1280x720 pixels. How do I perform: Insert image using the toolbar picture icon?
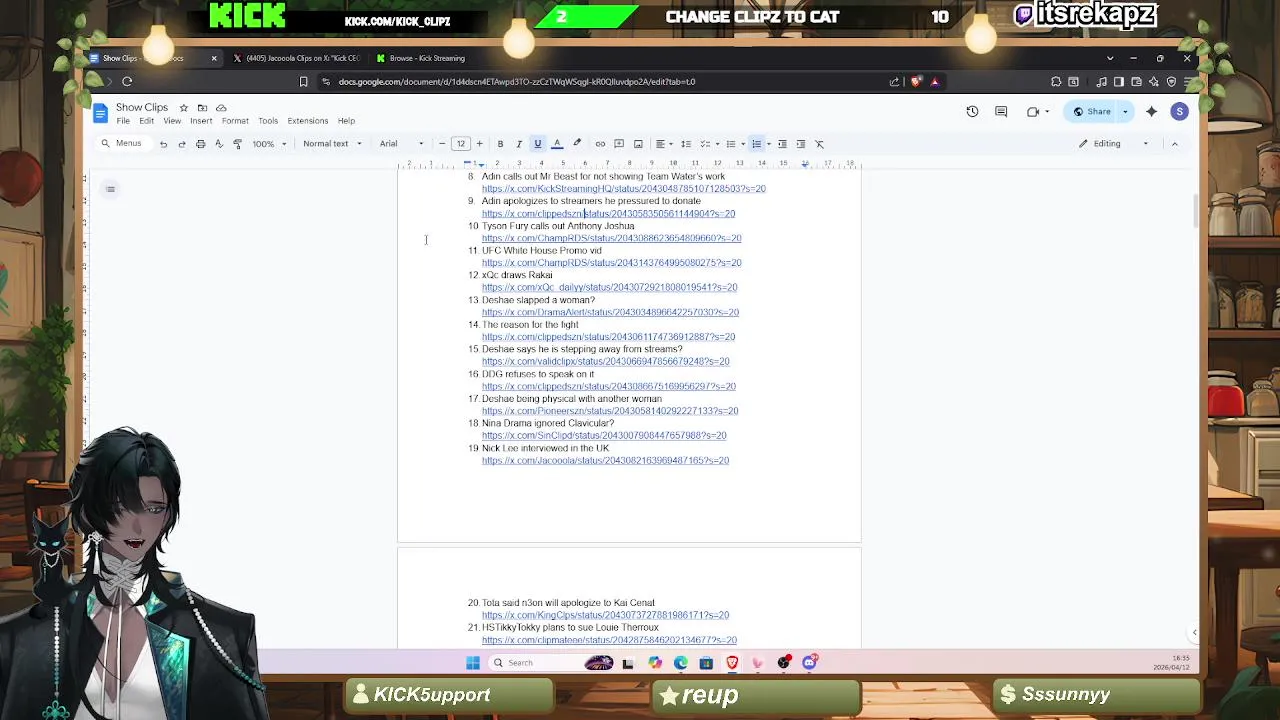pyautogui.click(x=638, y=144)
